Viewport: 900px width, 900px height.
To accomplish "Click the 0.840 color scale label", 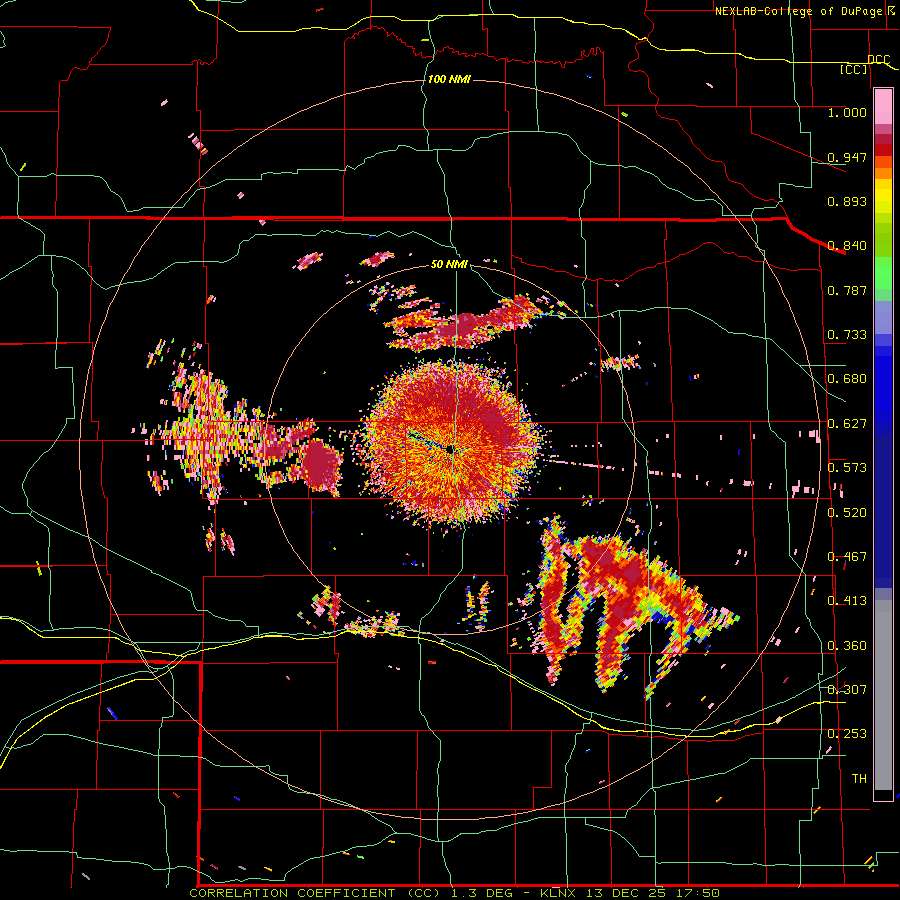I will 847,246.
